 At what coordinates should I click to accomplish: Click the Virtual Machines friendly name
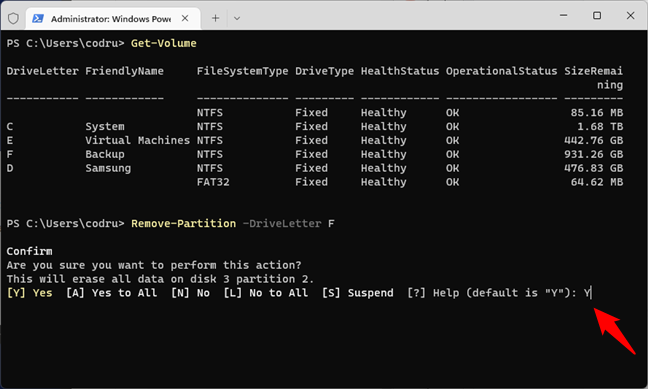(138, 141)
